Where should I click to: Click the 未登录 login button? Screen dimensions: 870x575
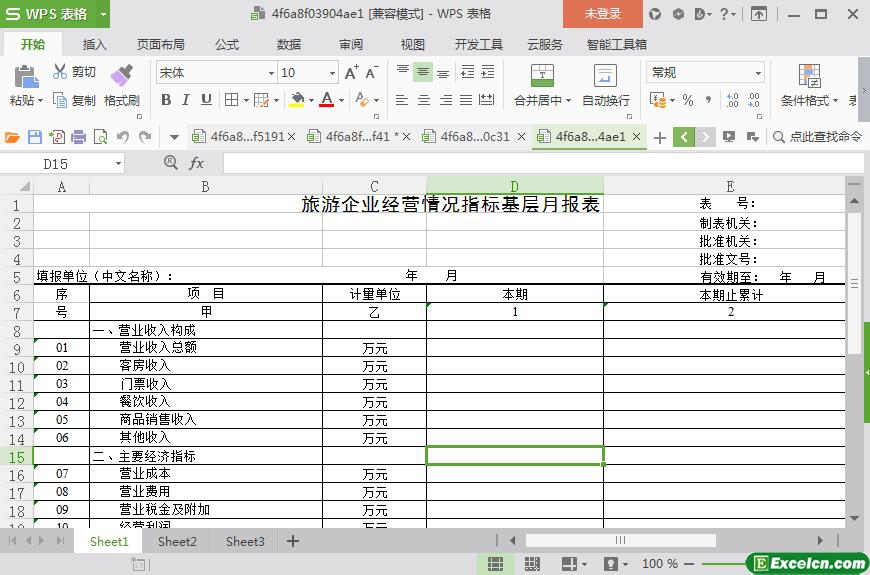(602, 14)
